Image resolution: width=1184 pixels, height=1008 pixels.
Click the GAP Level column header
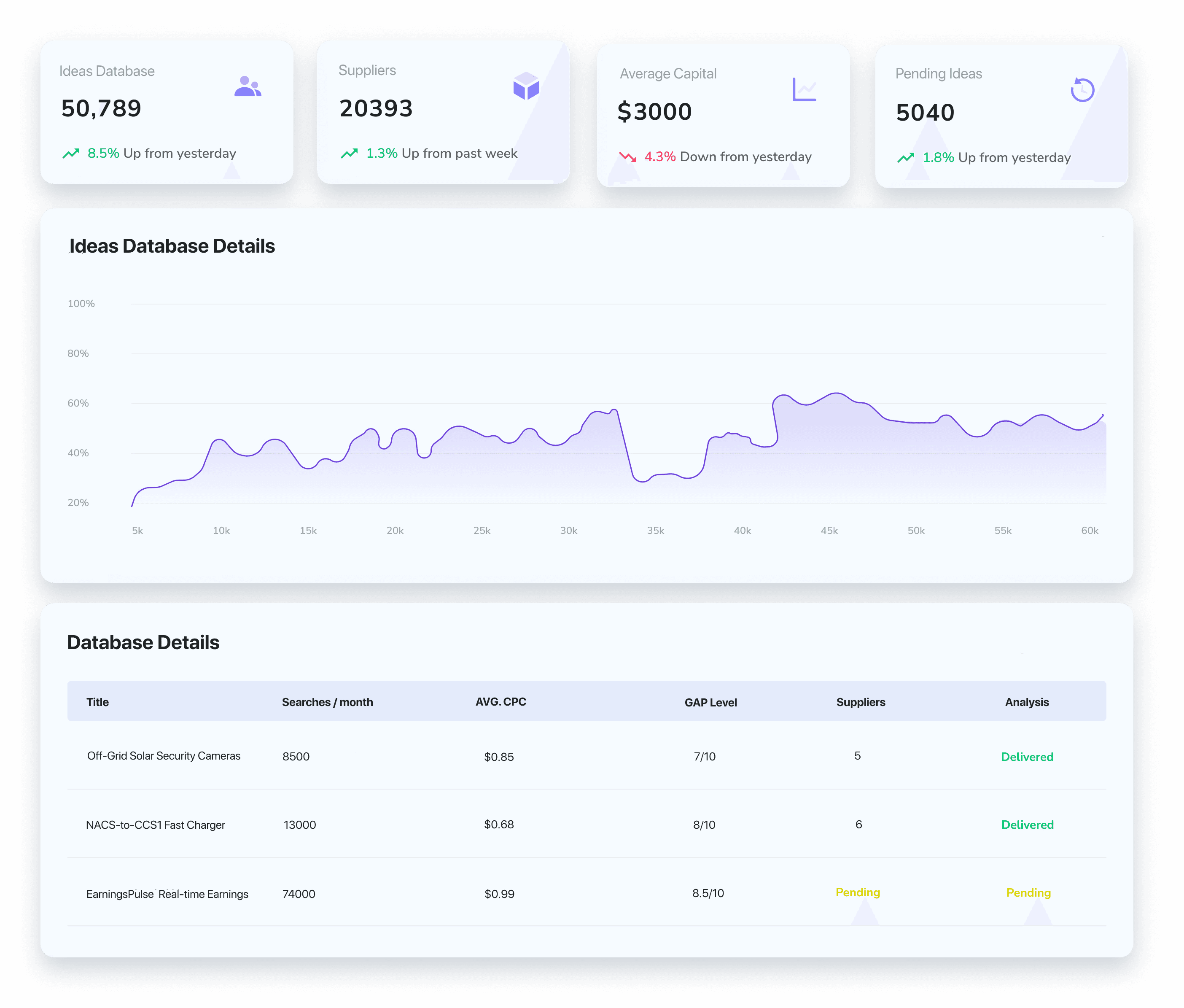[710, 703]
